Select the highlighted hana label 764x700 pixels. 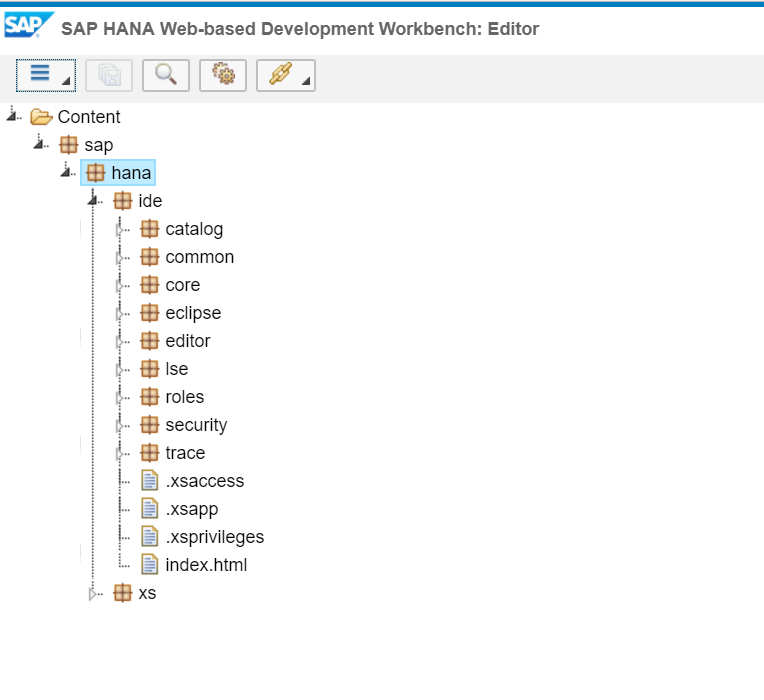(x=131, y=173)
